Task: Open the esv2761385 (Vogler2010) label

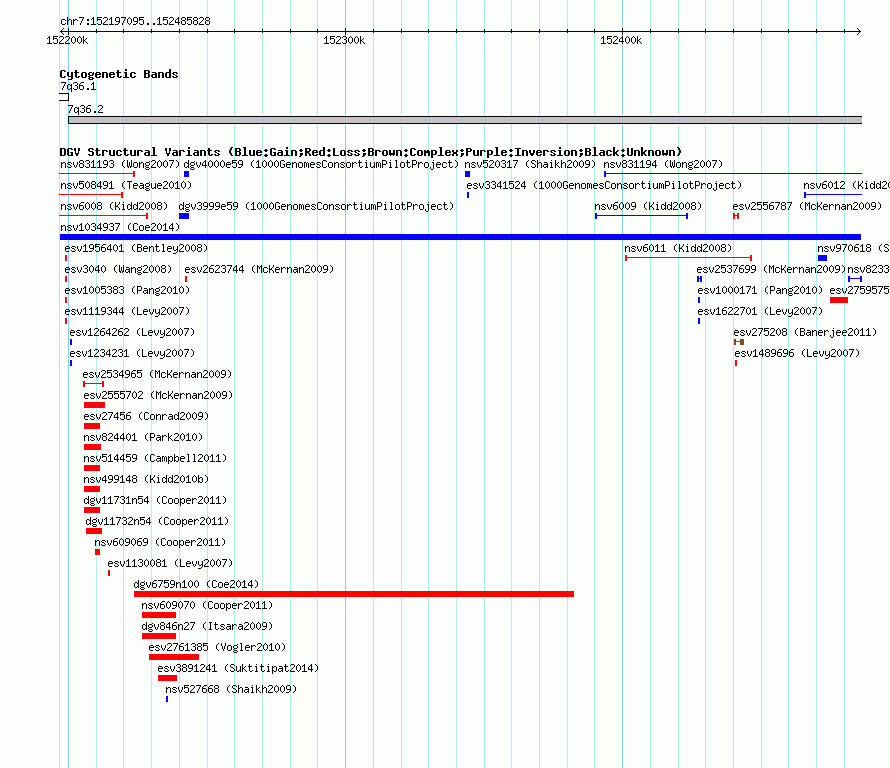Action: click(217, 647)
